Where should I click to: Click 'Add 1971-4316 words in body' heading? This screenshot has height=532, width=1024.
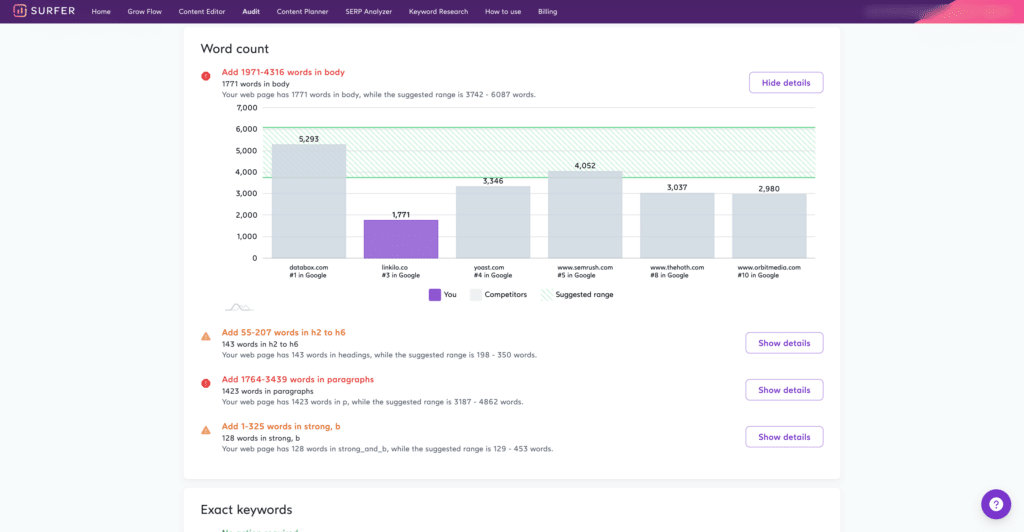(283, 72)
